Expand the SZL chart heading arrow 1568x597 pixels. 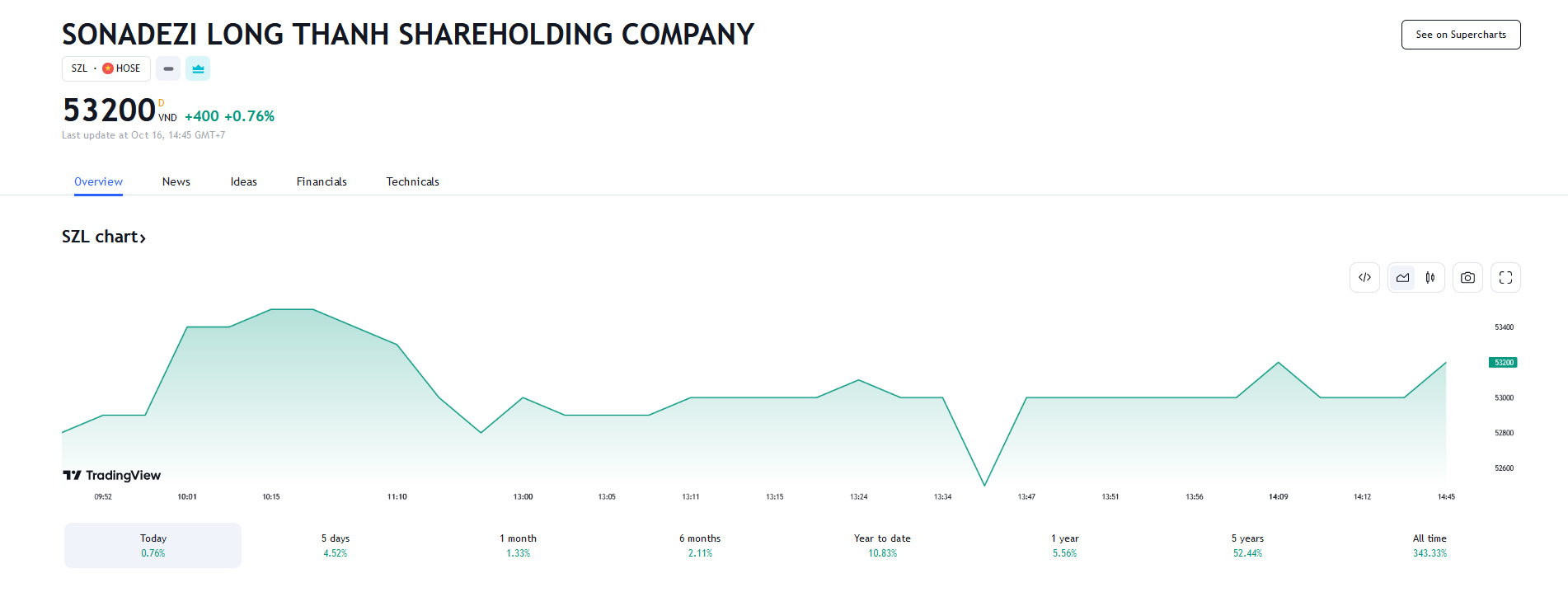143,238
